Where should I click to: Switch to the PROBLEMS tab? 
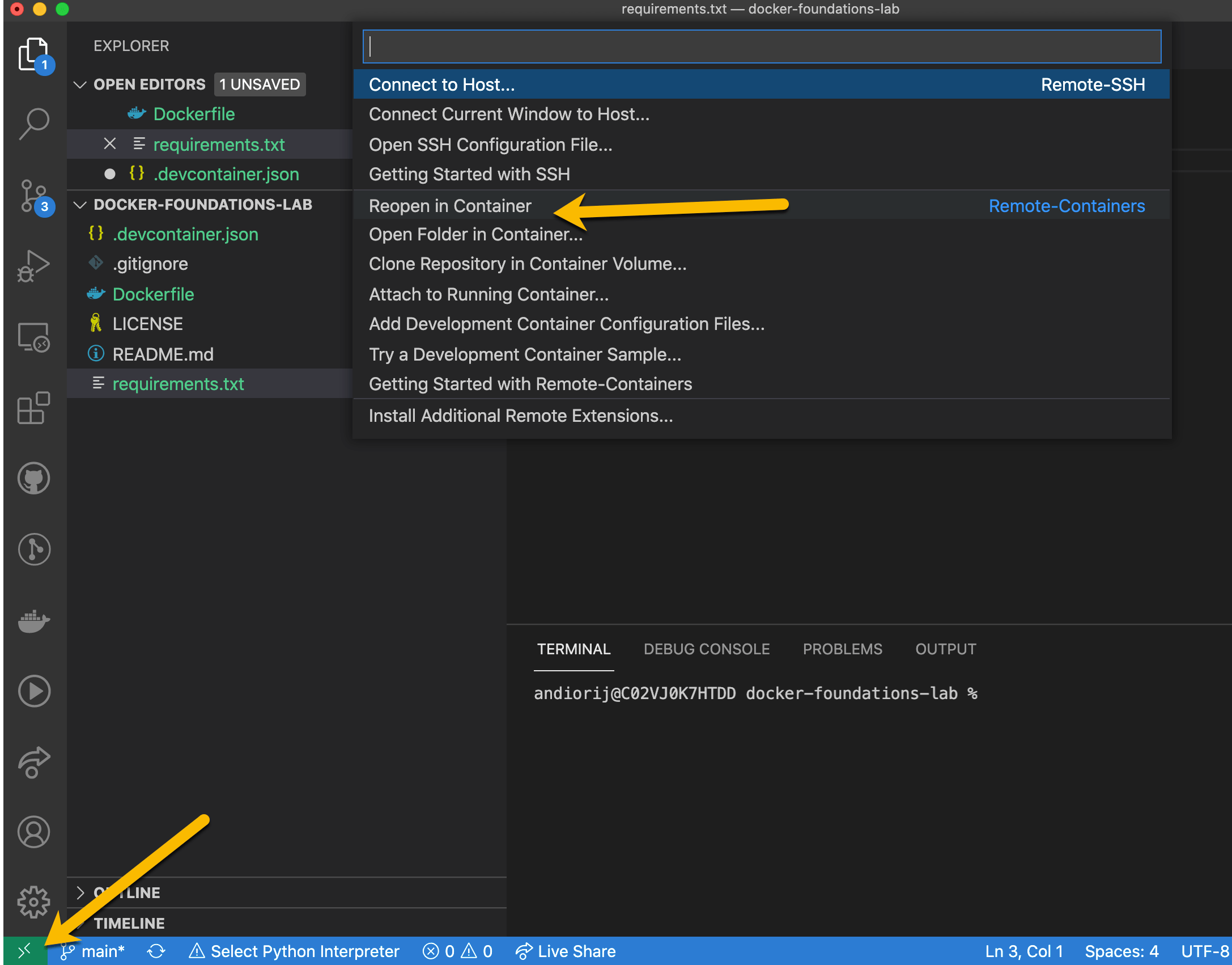click(x=842, y=649)
